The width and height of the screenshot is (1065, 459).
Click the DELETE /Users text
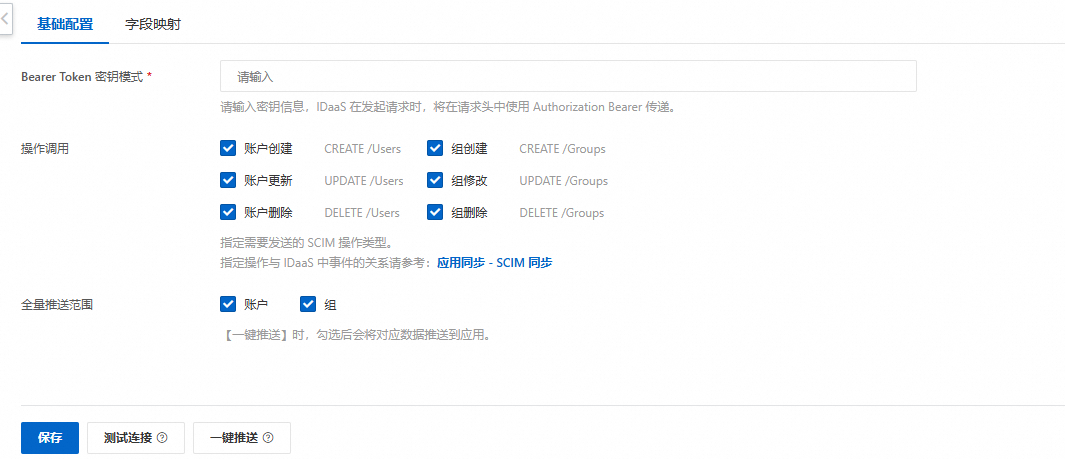(x=362, y=213)
